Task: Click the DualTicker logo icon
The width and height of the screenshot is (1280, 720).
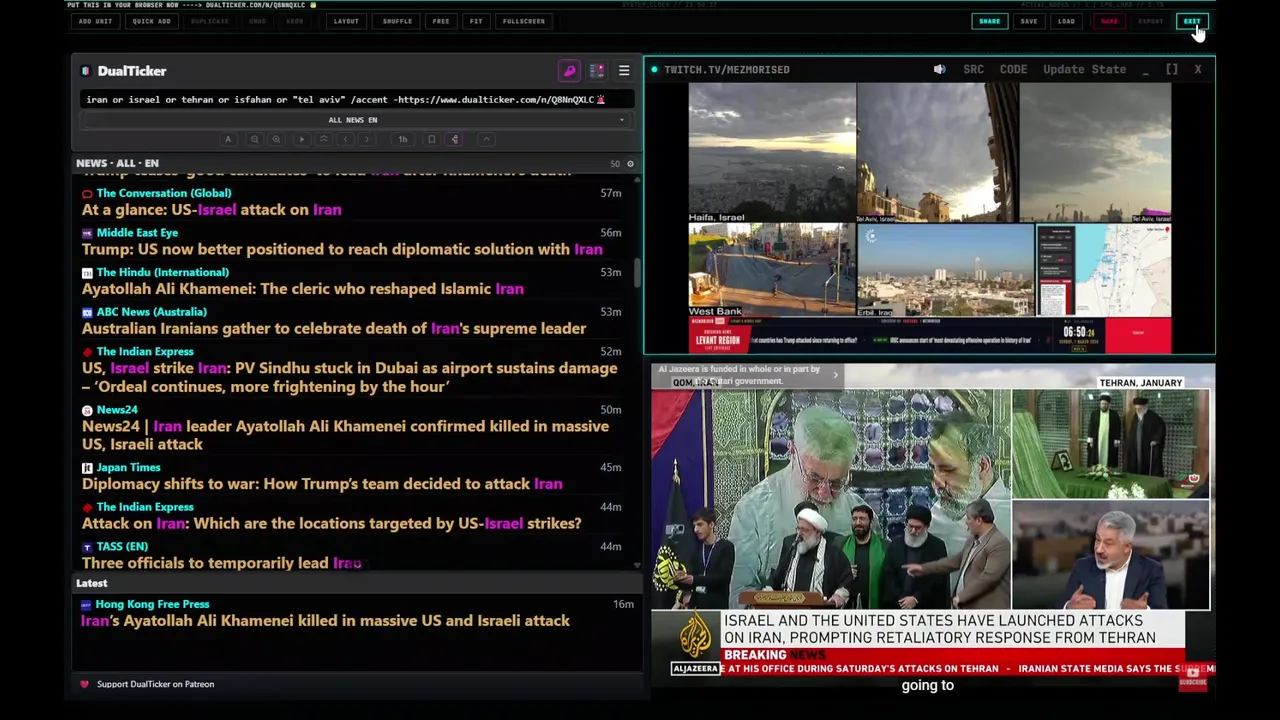Action: pos(86,71)
